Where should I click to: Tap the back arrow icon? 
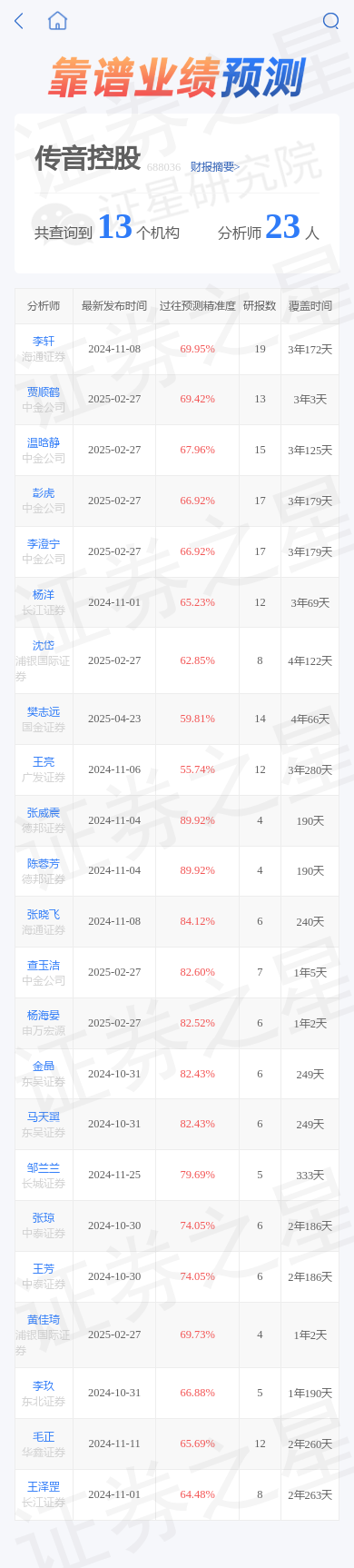point(19,21)
